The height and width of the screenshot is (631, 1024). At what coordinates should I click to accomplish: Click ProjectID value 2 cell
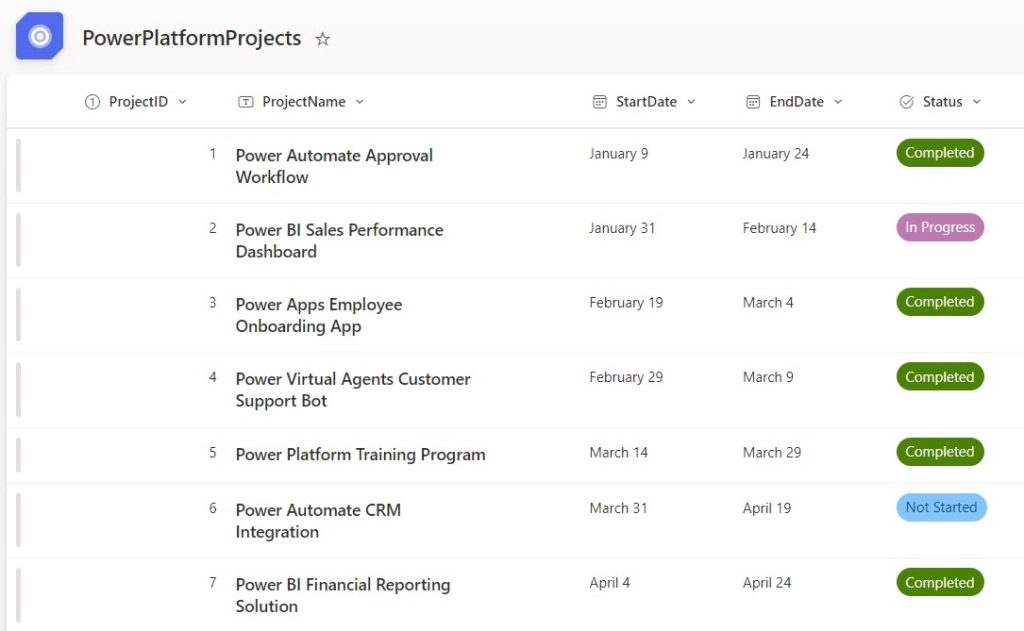point(213,228)
